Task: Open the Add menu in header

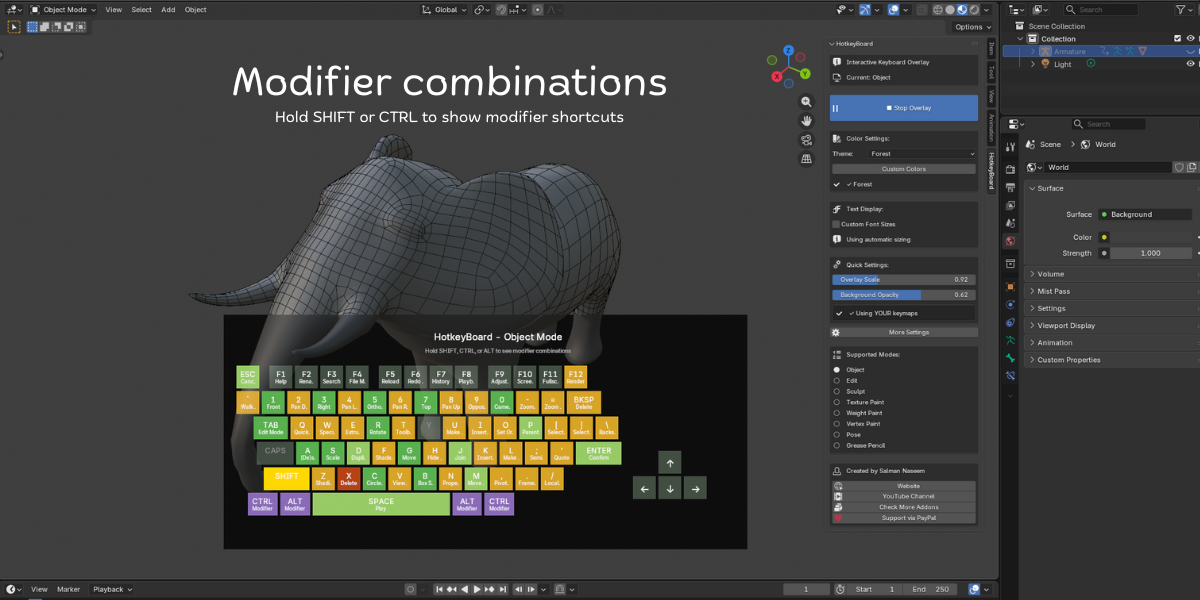Action: (x=168, y=9)
